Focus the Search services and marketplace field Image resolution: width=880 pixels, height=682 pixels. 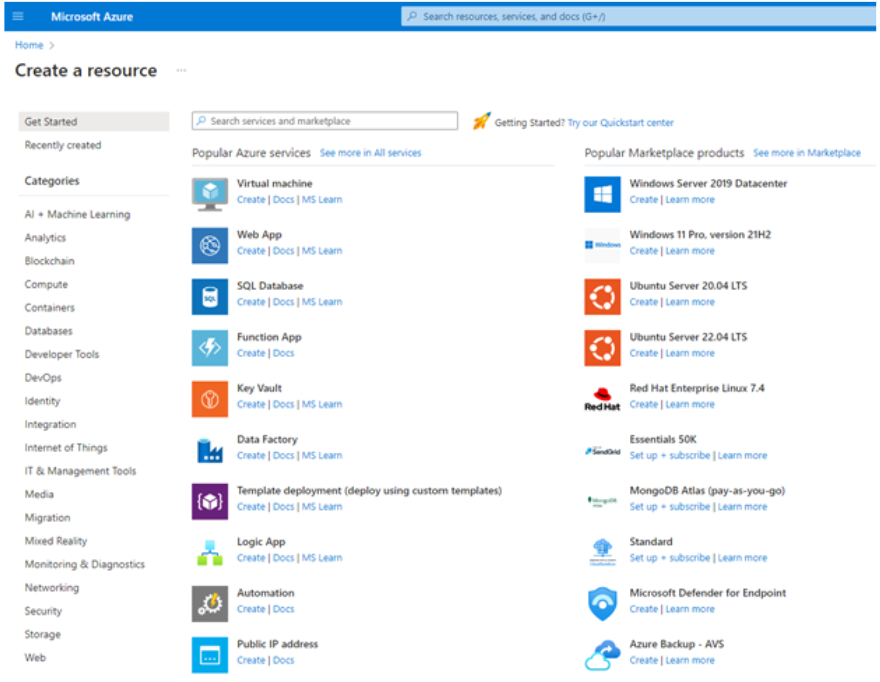click(324, 121)
